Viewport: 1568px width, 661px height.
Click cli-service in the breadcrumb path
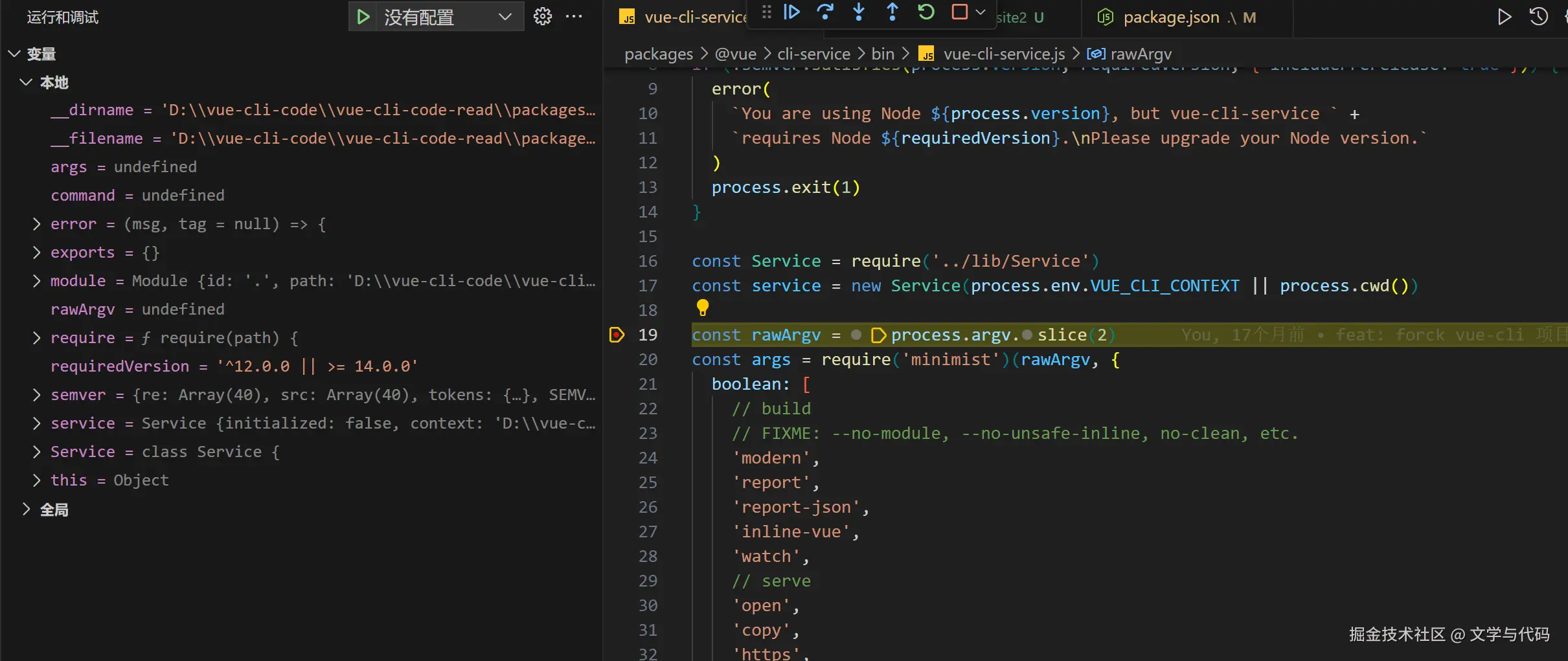(813, 54)
